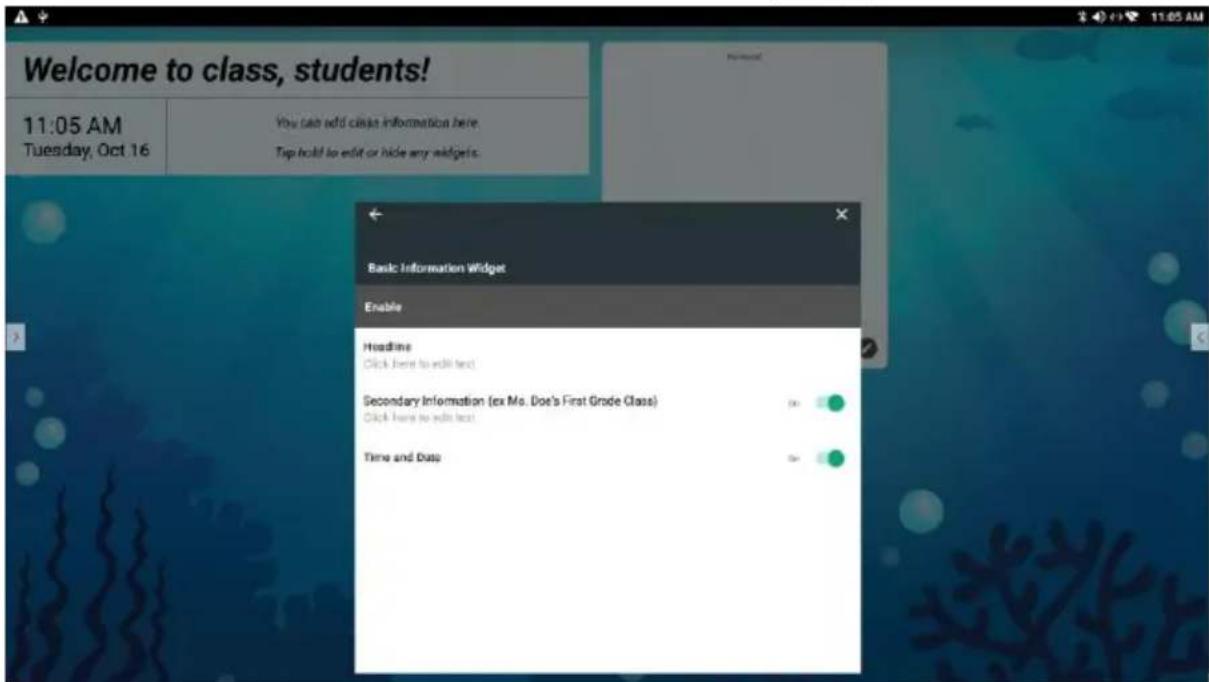Tap the 'Tap hold to edit or hide' hint
This screenshot has width=1209, height=682.
coord(378,153)
